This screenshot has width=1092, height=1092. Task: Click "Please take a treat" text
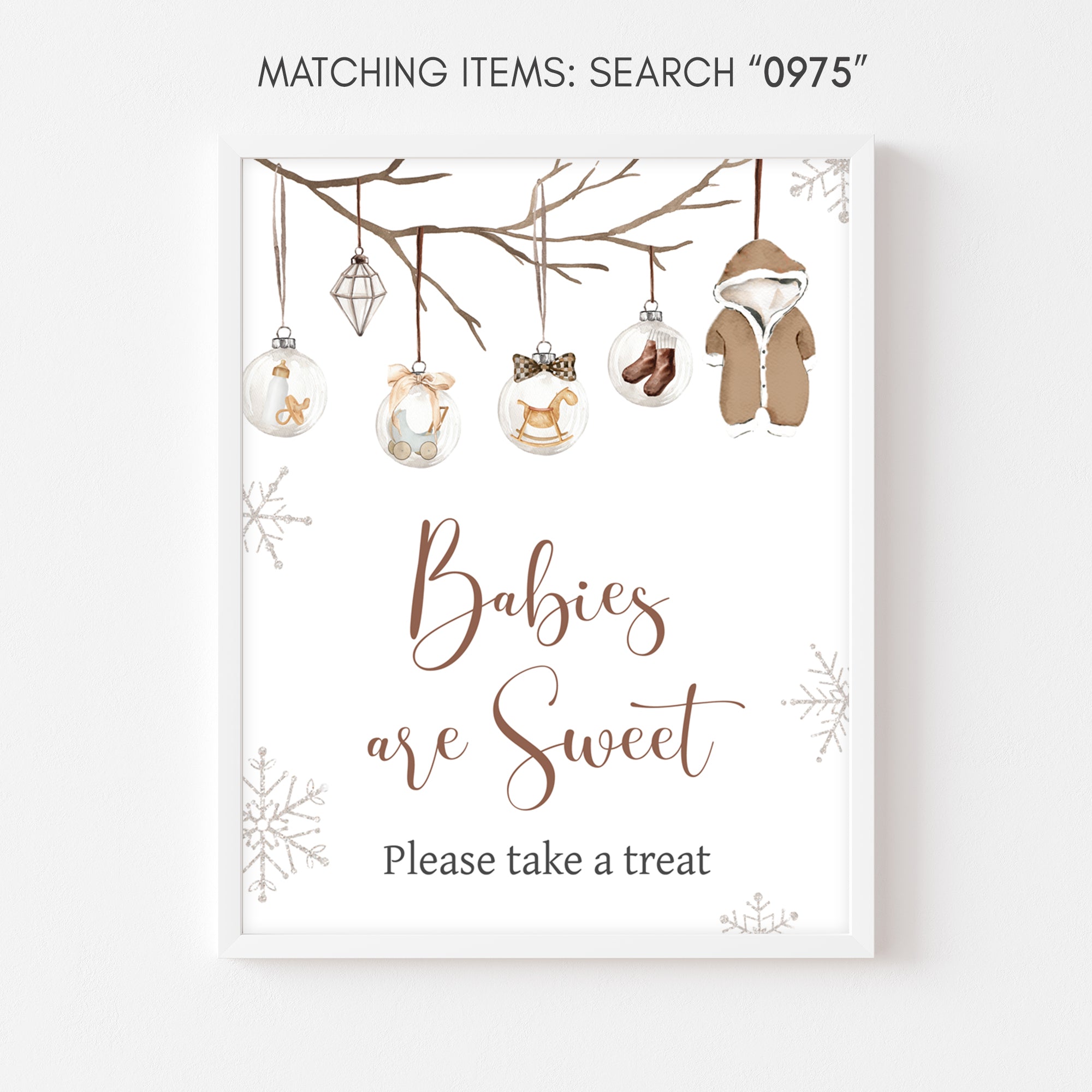point(546,860)
